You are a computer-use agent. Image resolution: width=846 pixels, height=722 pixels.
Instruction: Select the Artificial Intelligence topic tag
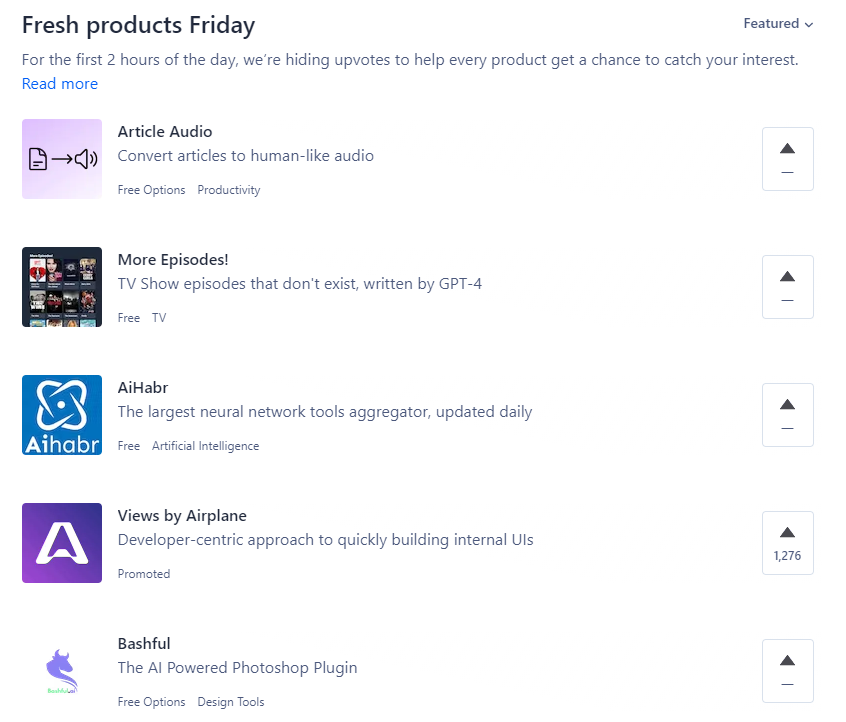coord(205,446)
